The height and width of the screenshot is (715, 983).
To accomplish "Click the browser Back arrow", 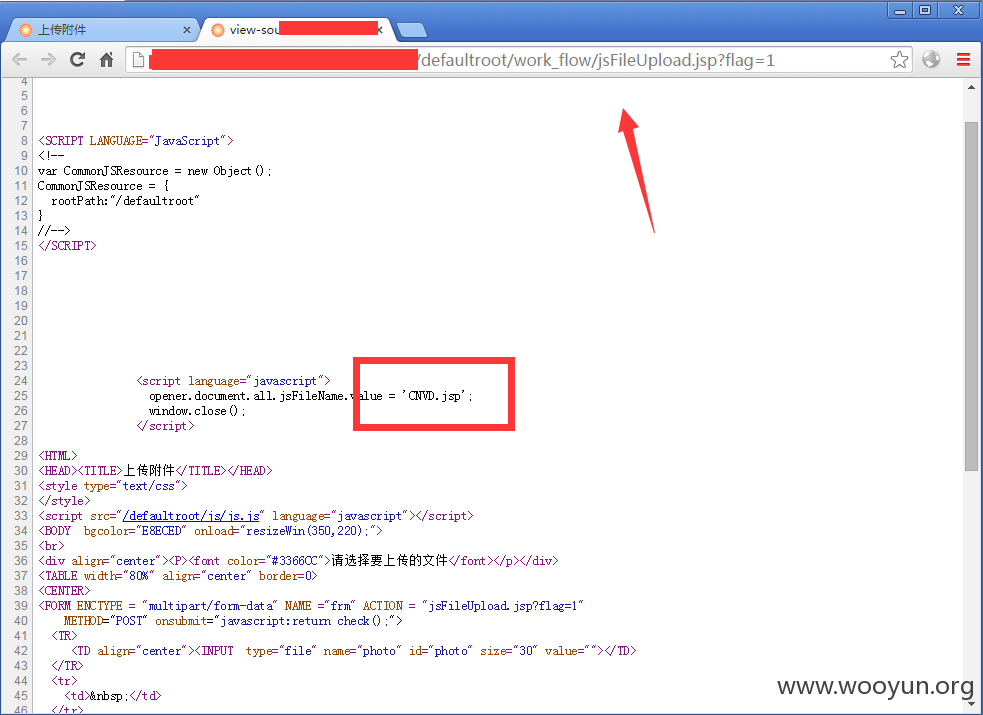I will pos(19,60).
